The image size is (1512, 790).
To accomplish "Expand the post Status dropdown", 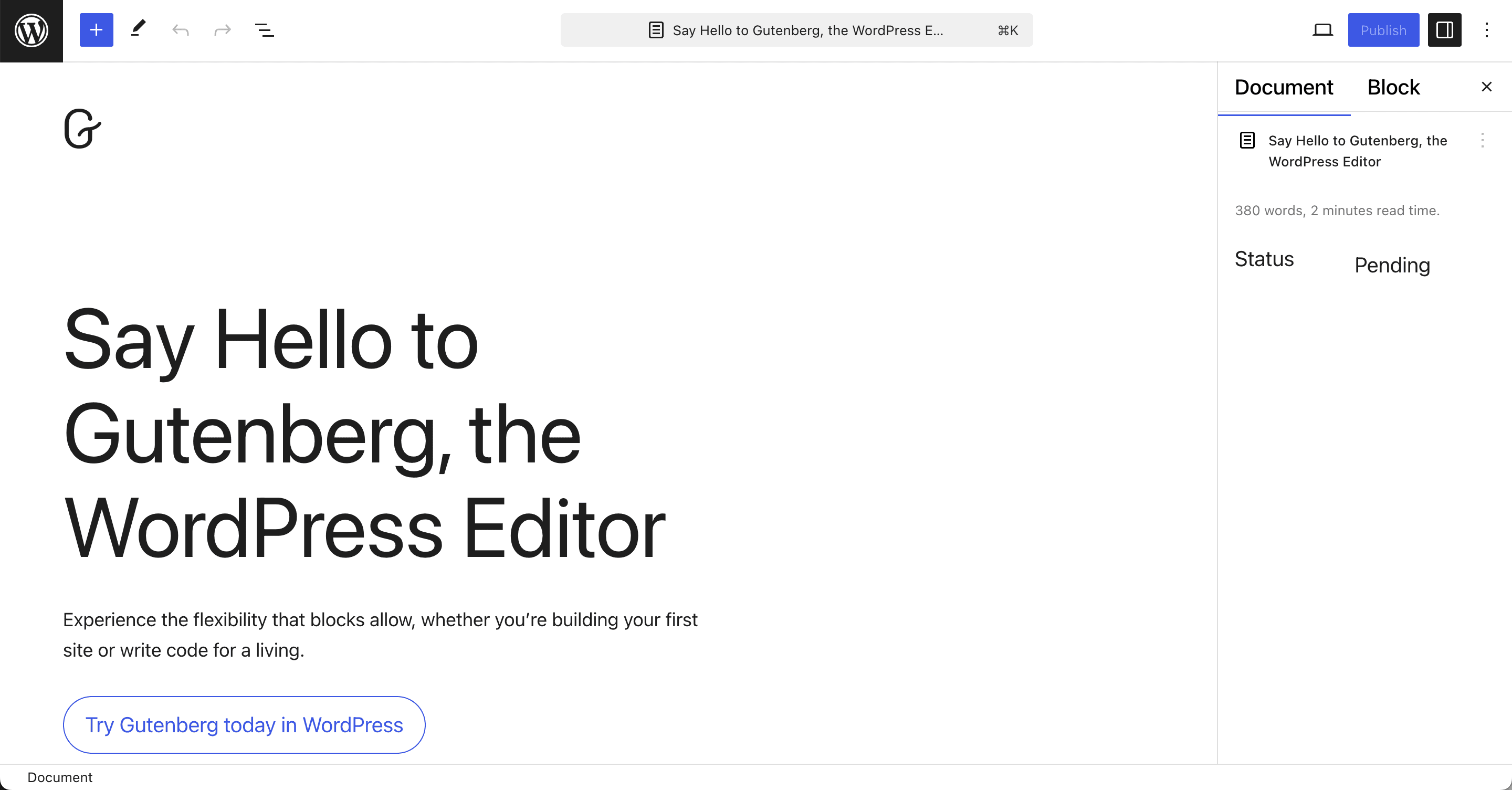I will coord(1393,265).
